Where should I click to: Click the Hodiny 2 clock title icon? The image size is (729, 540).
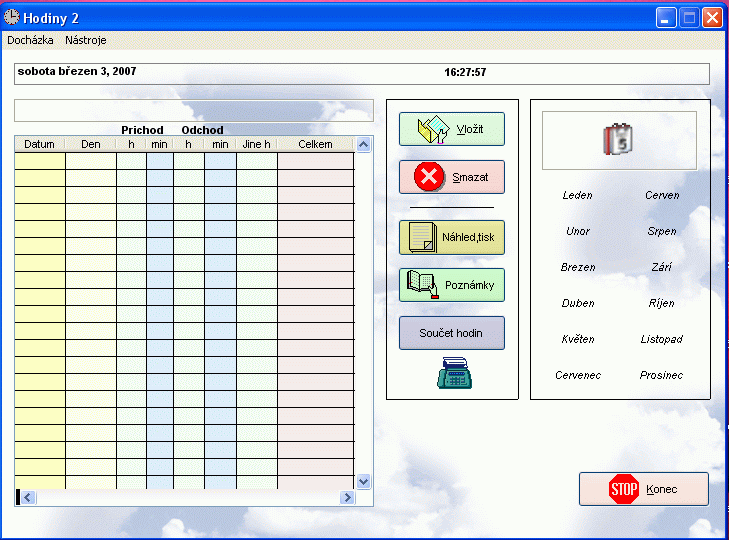[x=12, y=17]
